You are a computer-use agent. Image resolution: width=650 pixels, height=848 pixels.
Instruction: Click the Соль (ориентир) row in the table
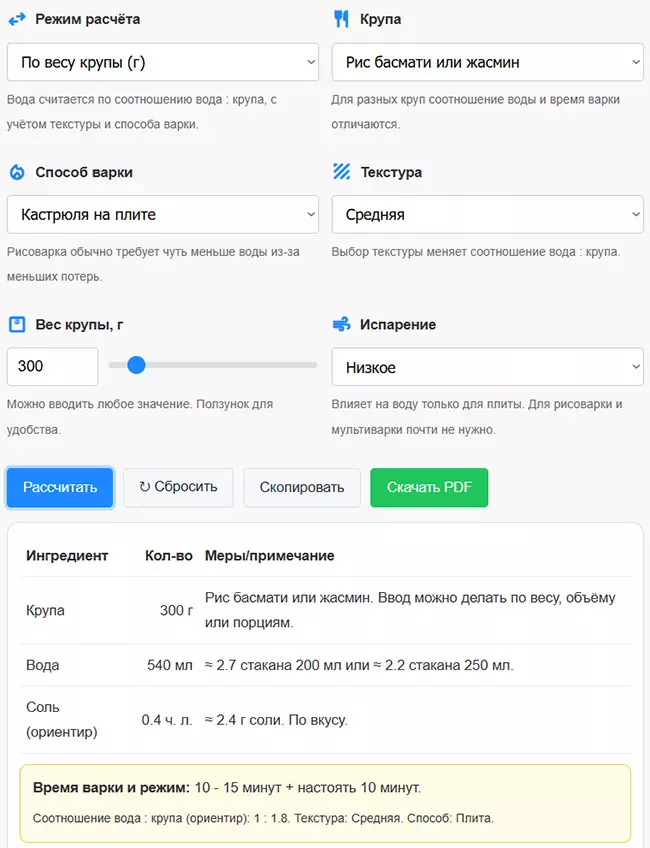point(325,720)
